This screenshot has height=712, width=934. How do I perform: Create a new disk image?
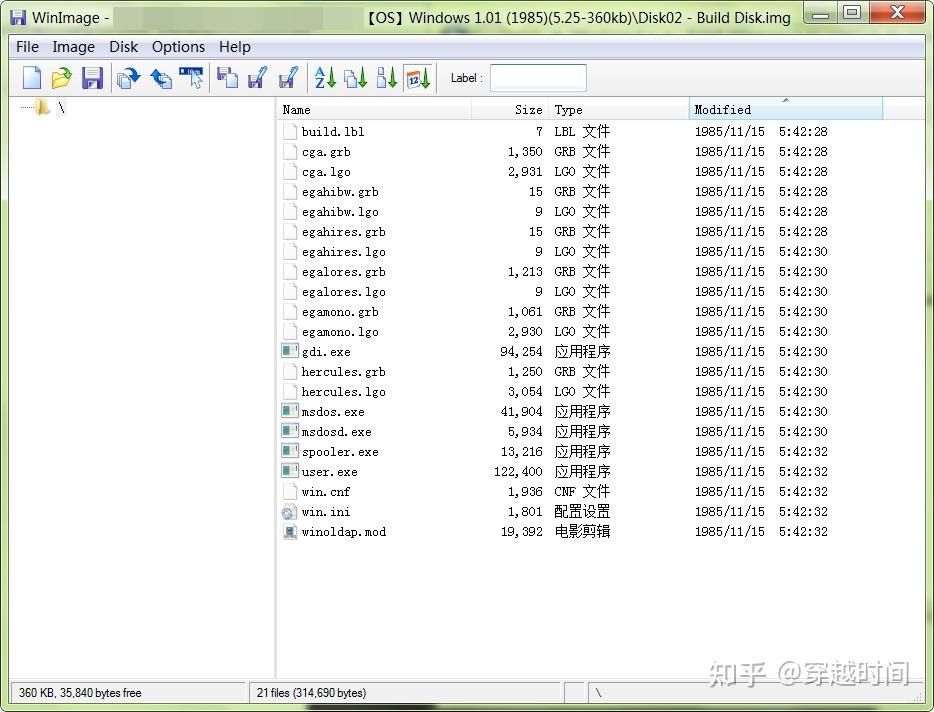pyautogui.click(x=31, y=77)
